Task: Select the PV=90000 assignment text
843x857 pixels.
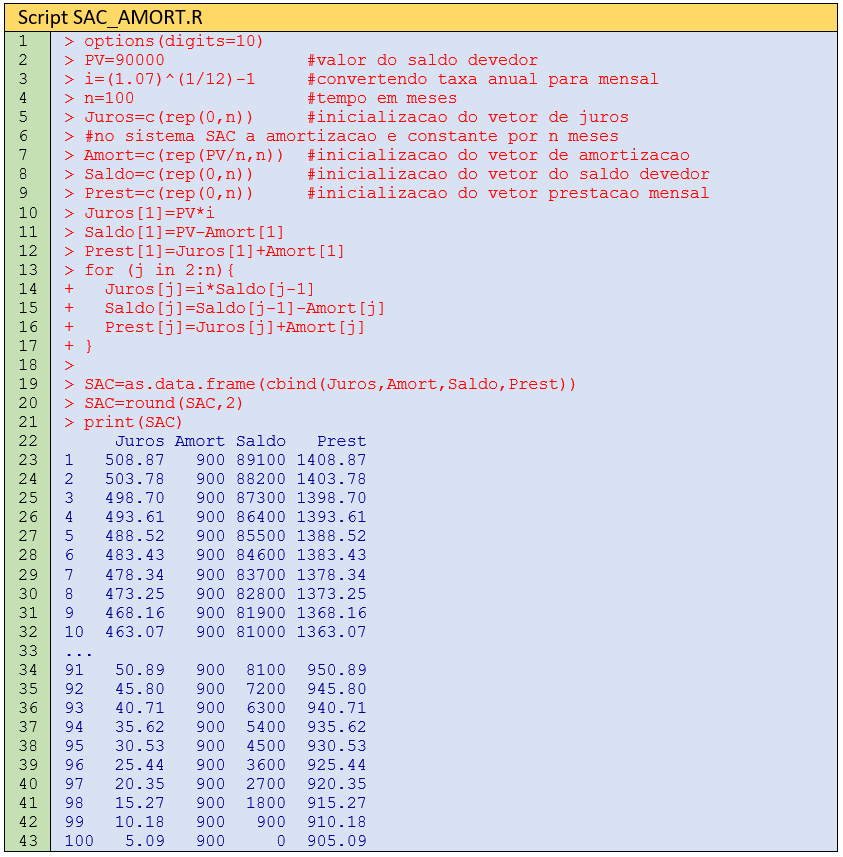Action: (x=124, y=60)
